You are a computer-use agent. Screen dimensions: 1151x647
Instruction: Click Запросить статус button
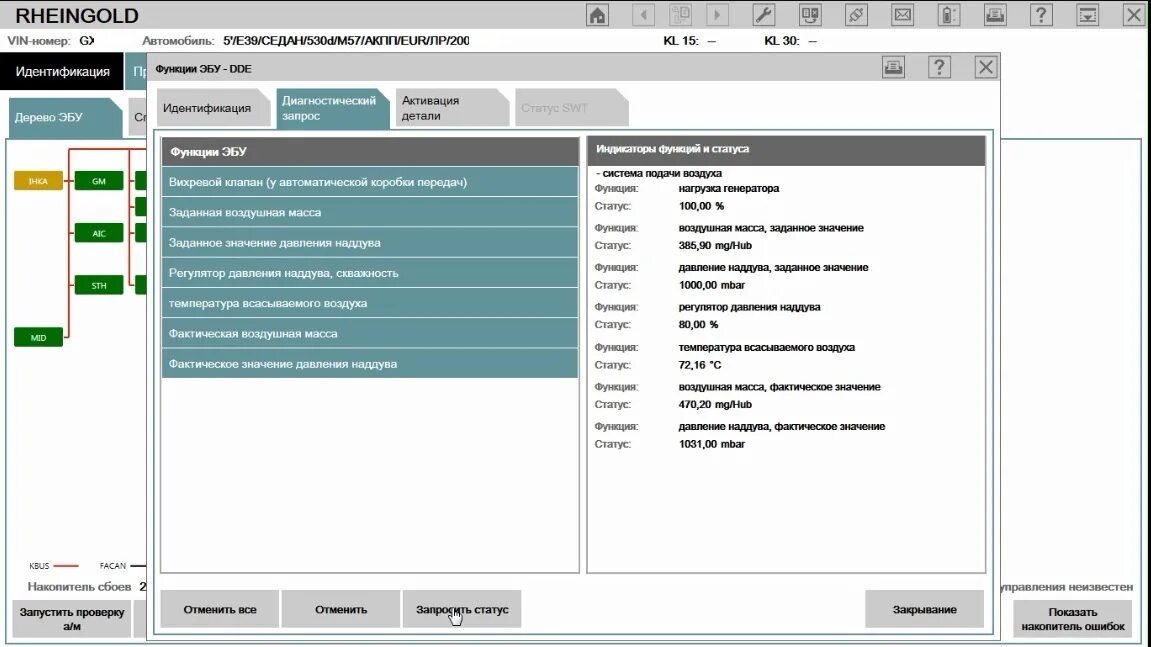(x=462, y=610)
